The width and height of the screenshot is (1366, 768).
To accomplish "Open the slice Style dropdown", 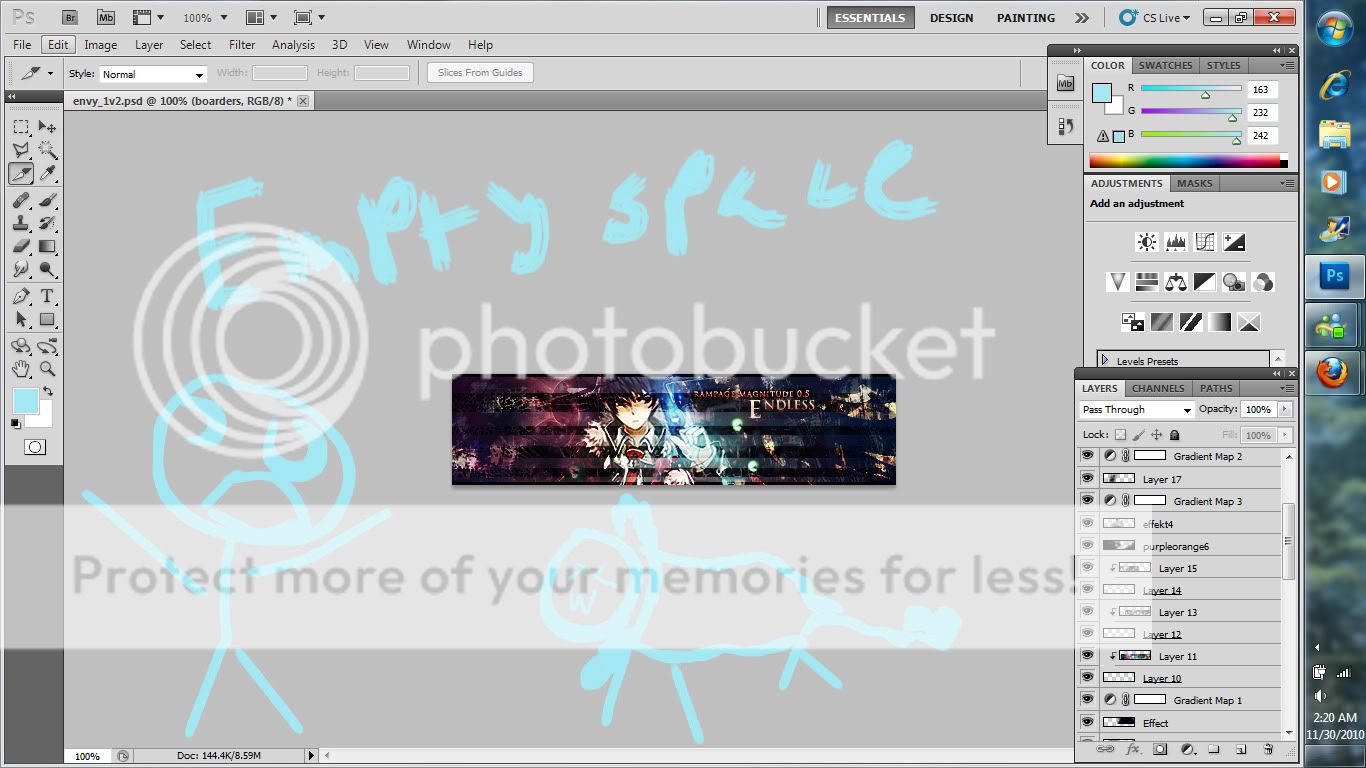I will (x=153, y=75).
